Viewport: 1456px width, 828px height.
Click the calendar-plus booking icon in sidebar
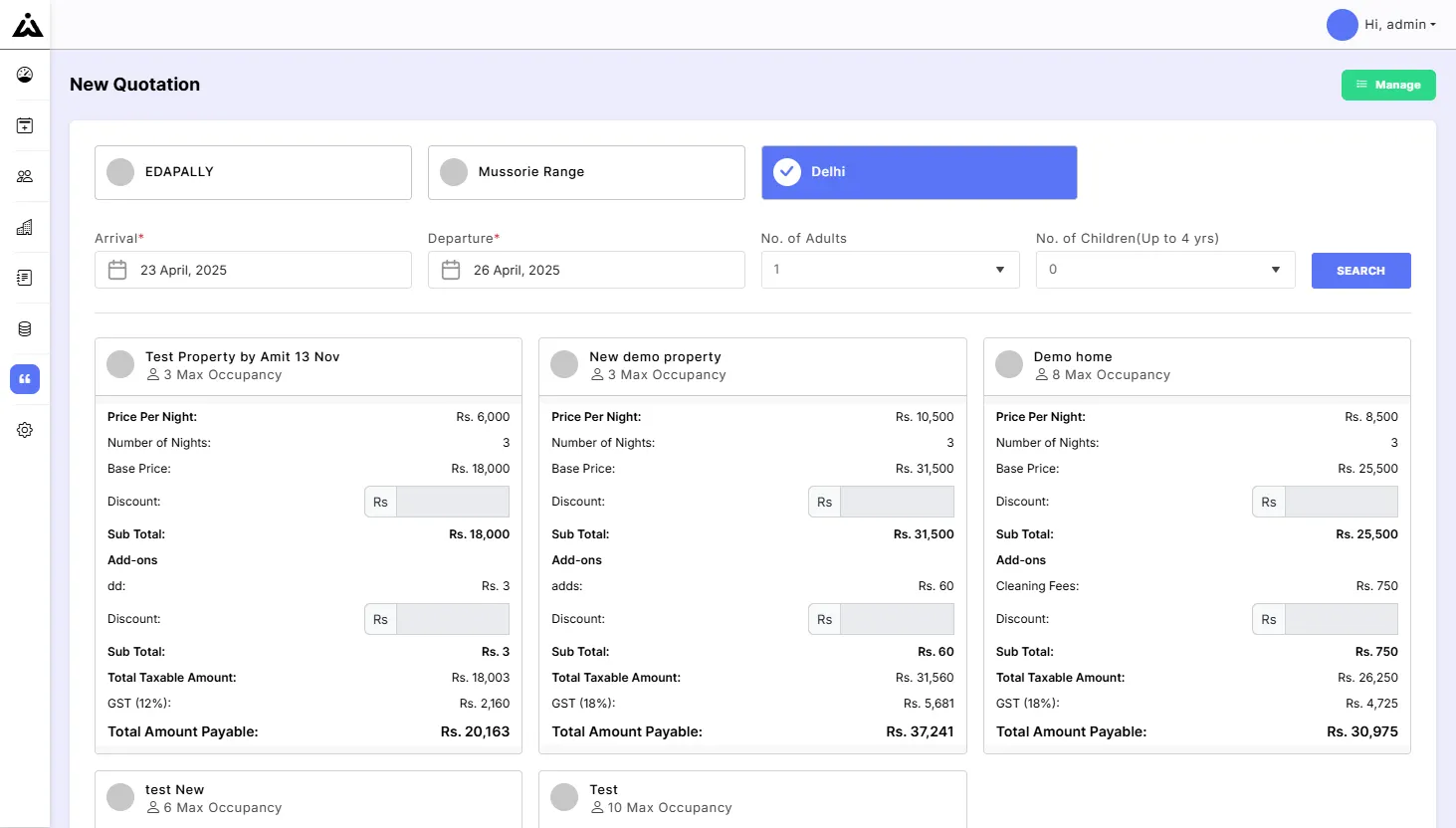tap(25, 125)
